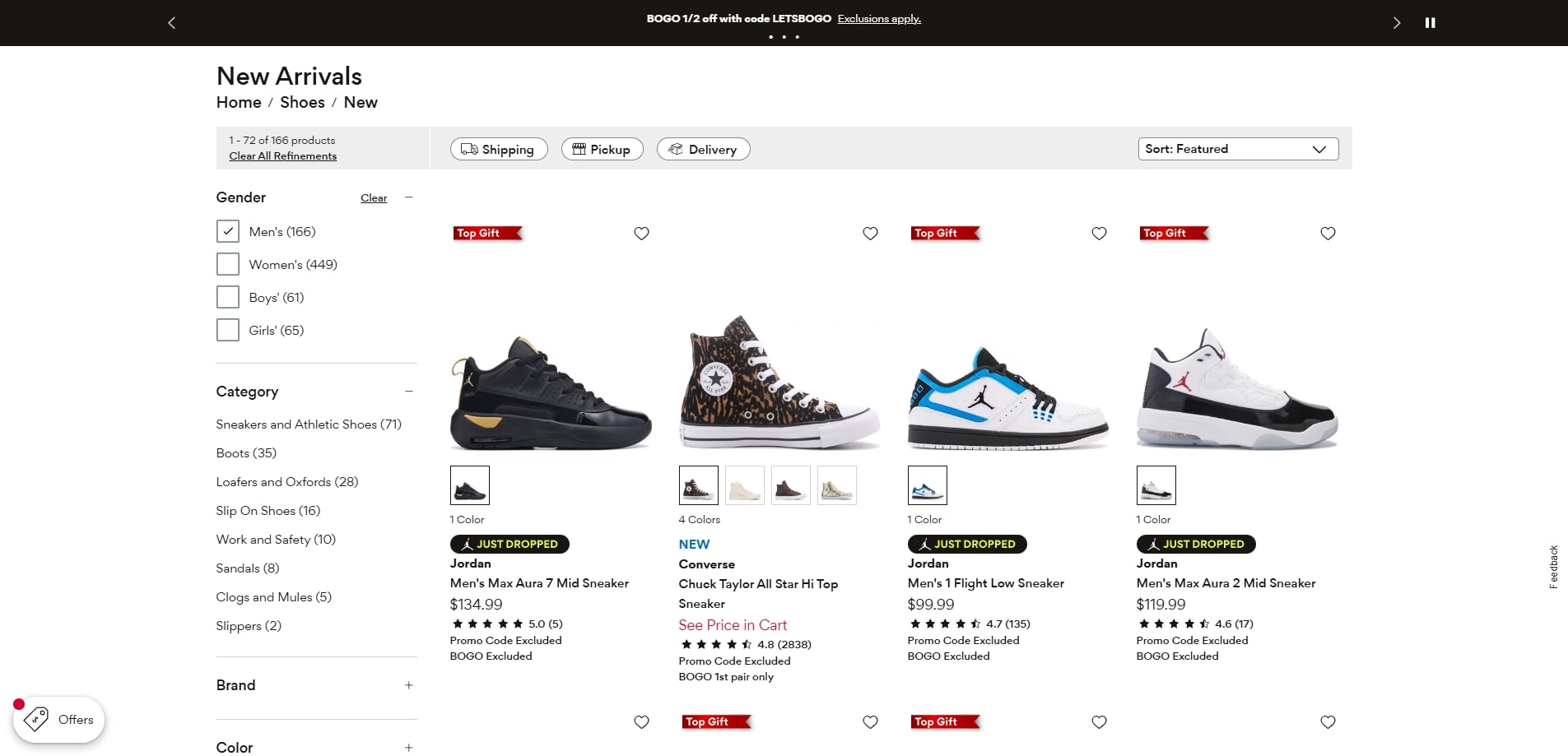Screen dimensions: 1568x756
Task: Uncheck the Men's gender filter
Action: click(227, 231)
